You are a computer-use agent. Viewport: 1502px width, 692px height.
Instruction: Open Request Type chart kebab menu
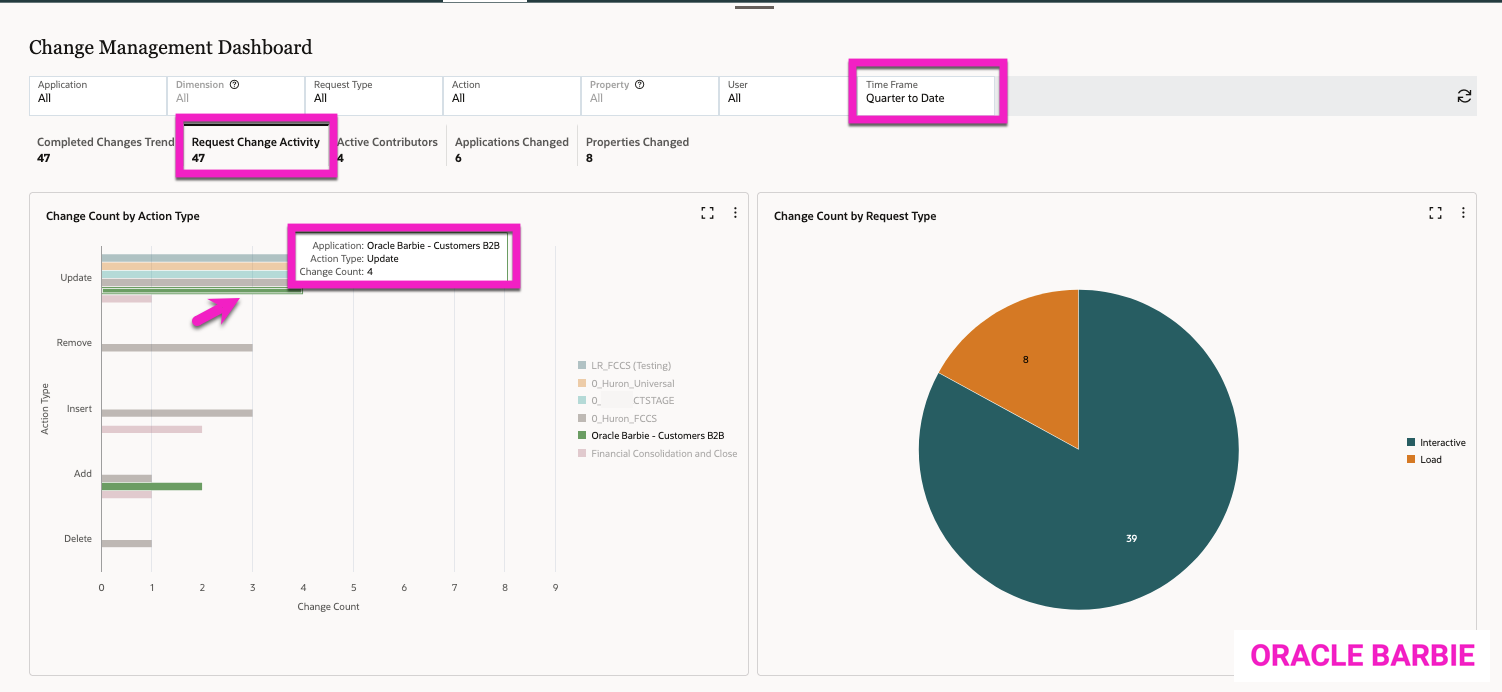coord(1463,213)
